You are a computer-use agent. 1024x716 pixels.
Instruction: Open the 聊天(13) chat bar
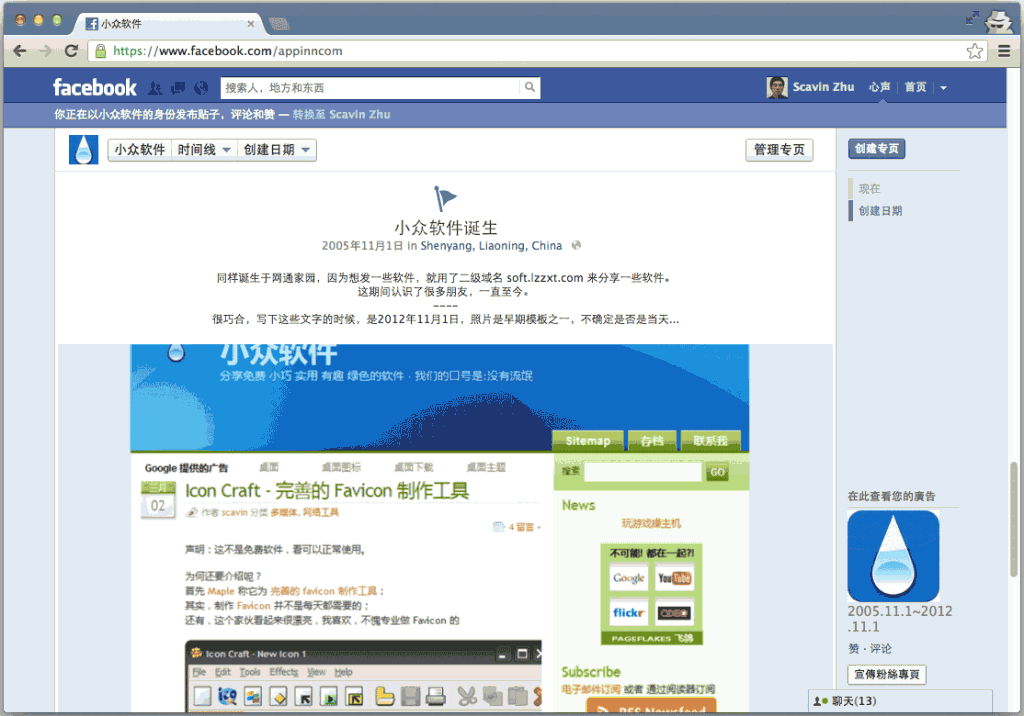click(x=900, y=701)
